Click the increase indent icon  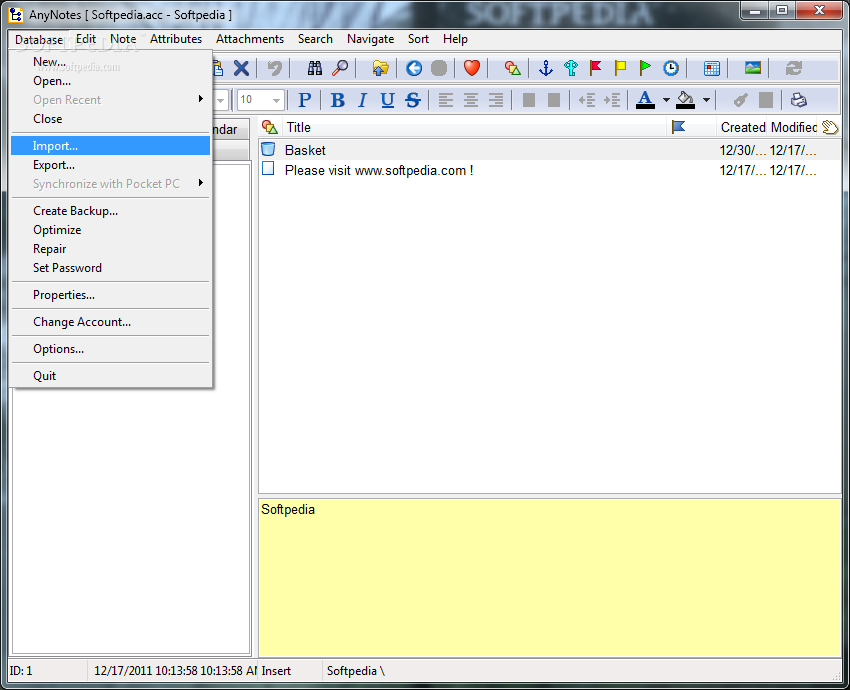click(x=611, y=100)
